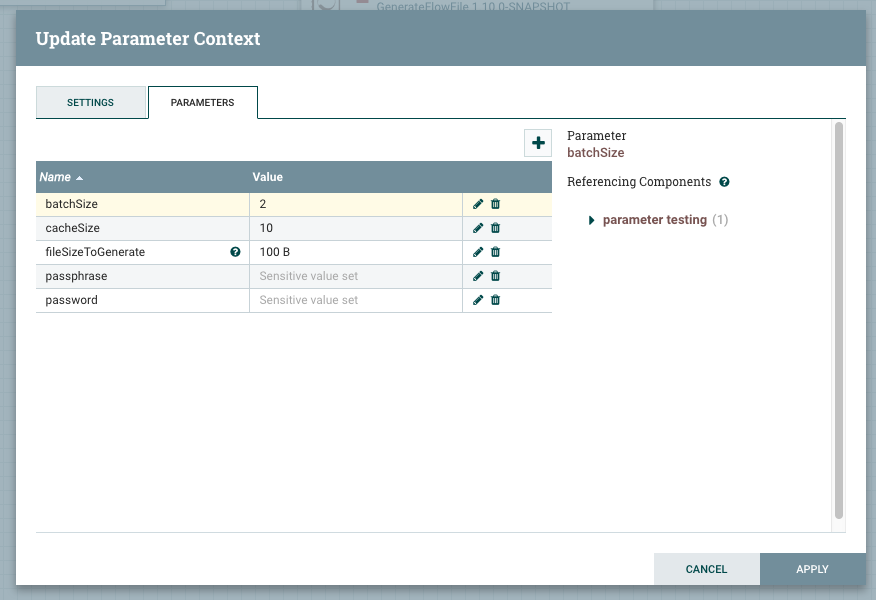Delete the cacheSize parameter trash icon
Viewport: 876px width, 600px height.
[x=496, y=228]
